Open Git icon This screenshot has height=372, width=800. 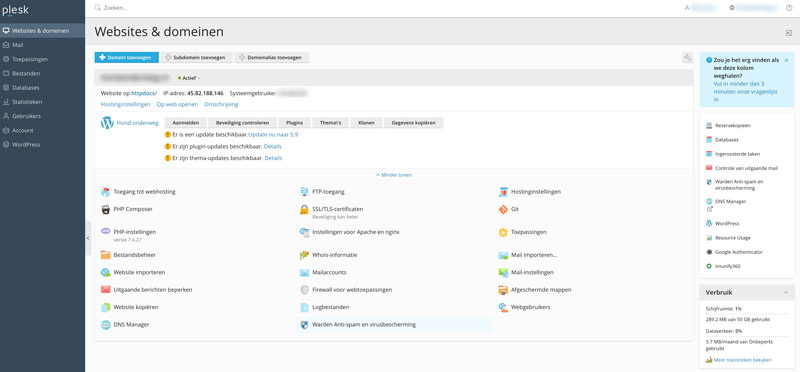(503, 209)
